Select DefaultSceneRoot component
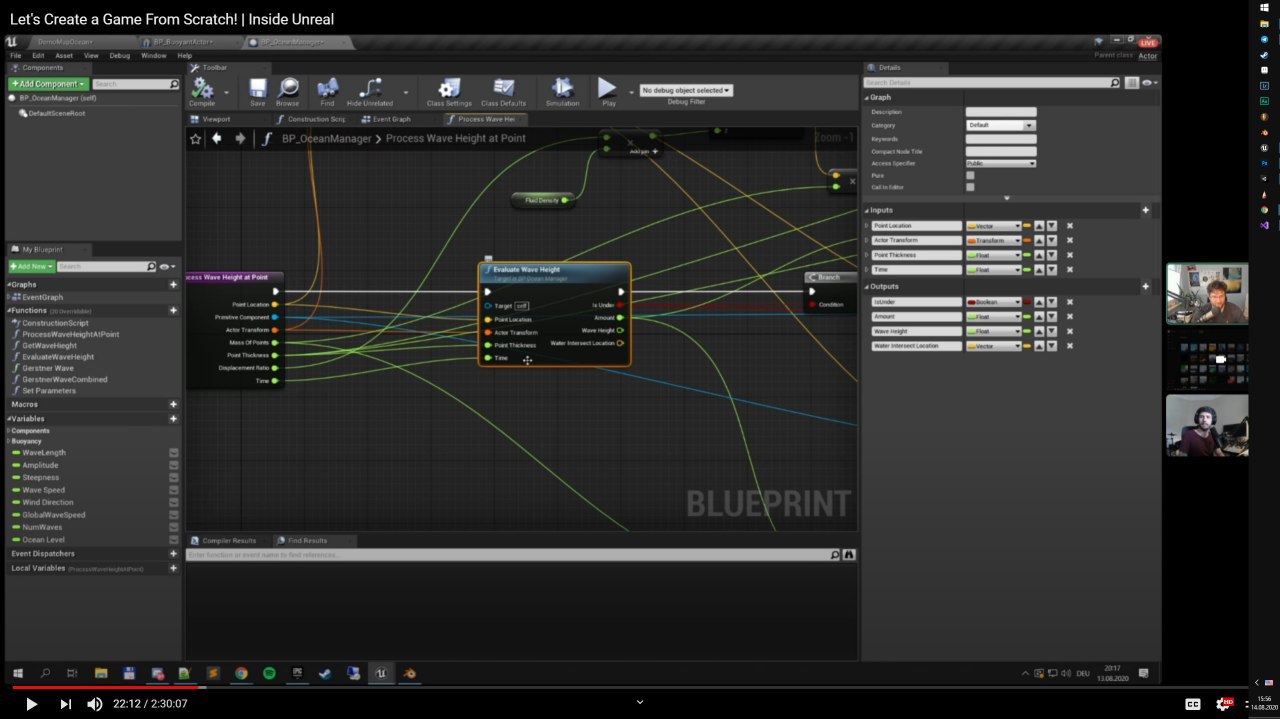The height and width of the screenshot is (719, 1280). tap(56, 113)
